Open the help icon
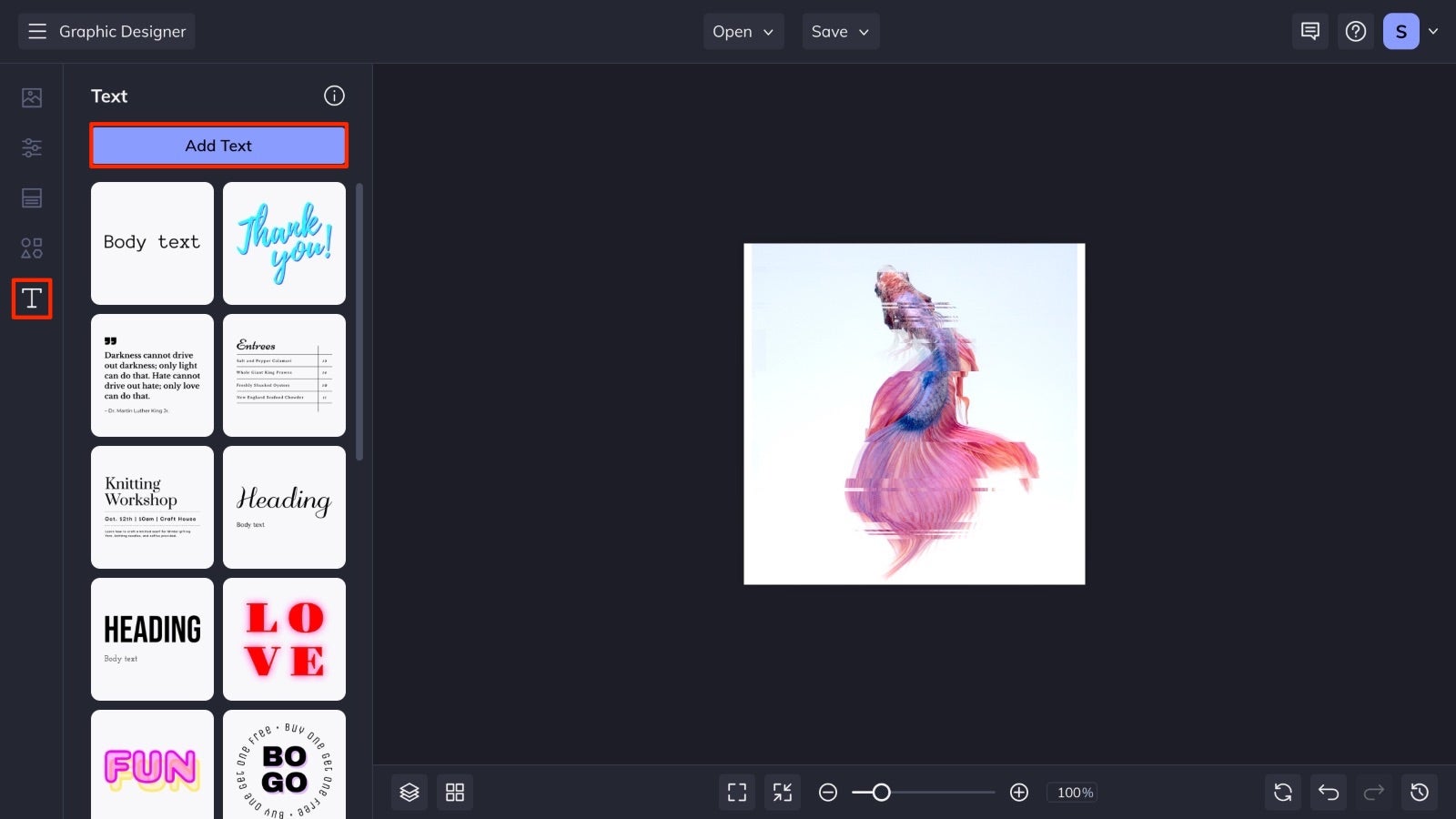Image resolution: width=1456 pixels, height=819 pixels. pyautogui.click(x=1356, y=31)
